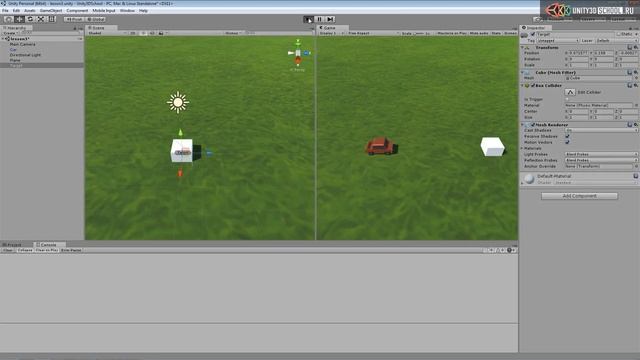This screenshot has height=360, width=640.
Task: Toggle scene lighting sun icon
Action: [143, 33]
